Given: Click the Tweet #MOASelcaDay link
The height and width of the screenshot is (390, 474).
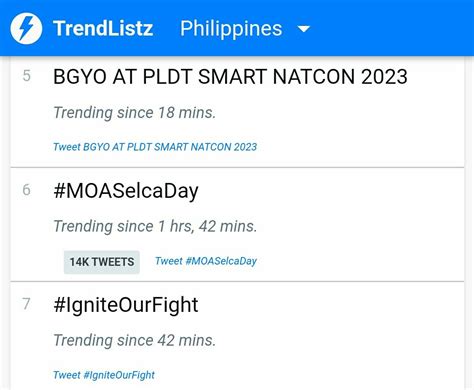Looking at the screenshot, I should point(206,261).
